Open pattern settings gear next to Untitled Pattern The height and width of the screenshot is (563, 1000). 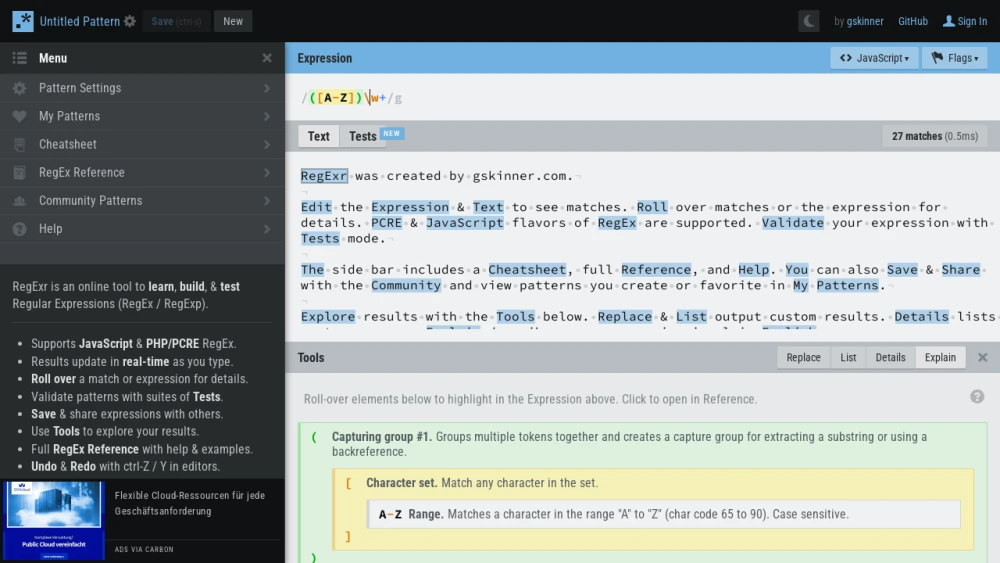(x=130, y=21)
